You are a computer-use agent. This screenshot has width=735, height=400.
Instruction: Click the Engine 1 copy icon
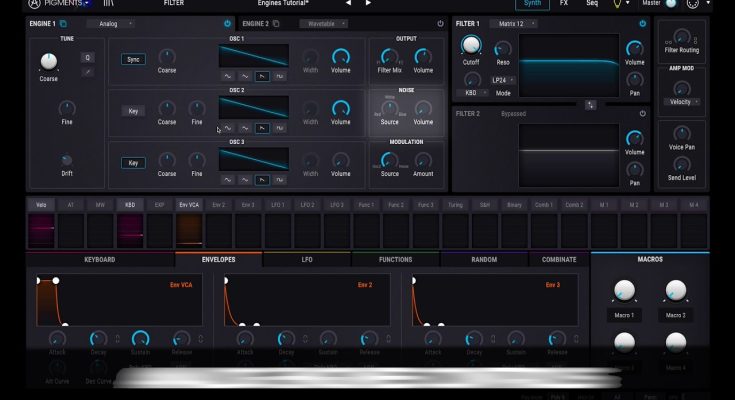(x=63, y=23)
